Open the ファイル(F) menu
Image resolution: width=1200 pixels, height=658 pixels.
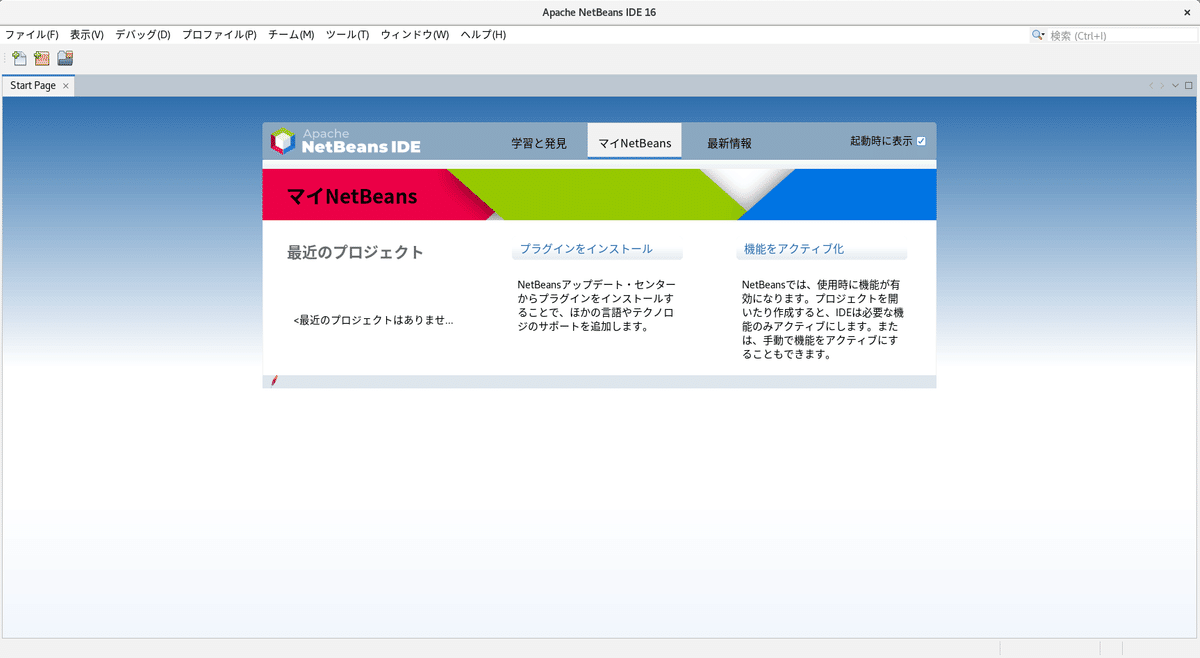pyautogui.click(x=31, y=35)
